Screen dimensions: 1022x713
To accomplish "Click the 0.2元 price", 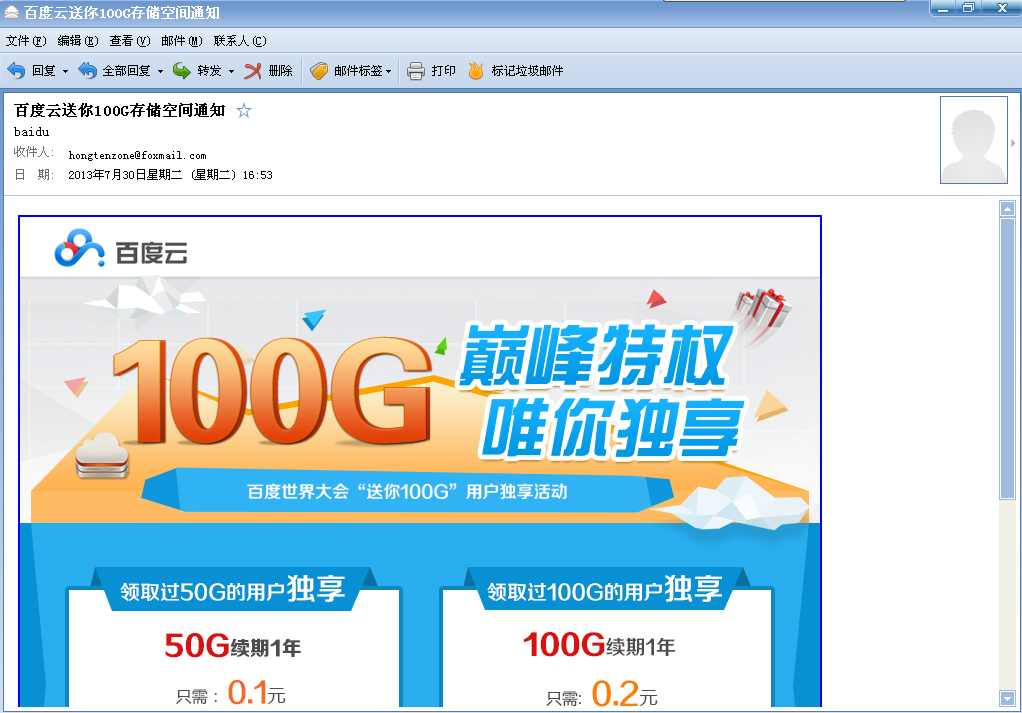I will 624,694.
